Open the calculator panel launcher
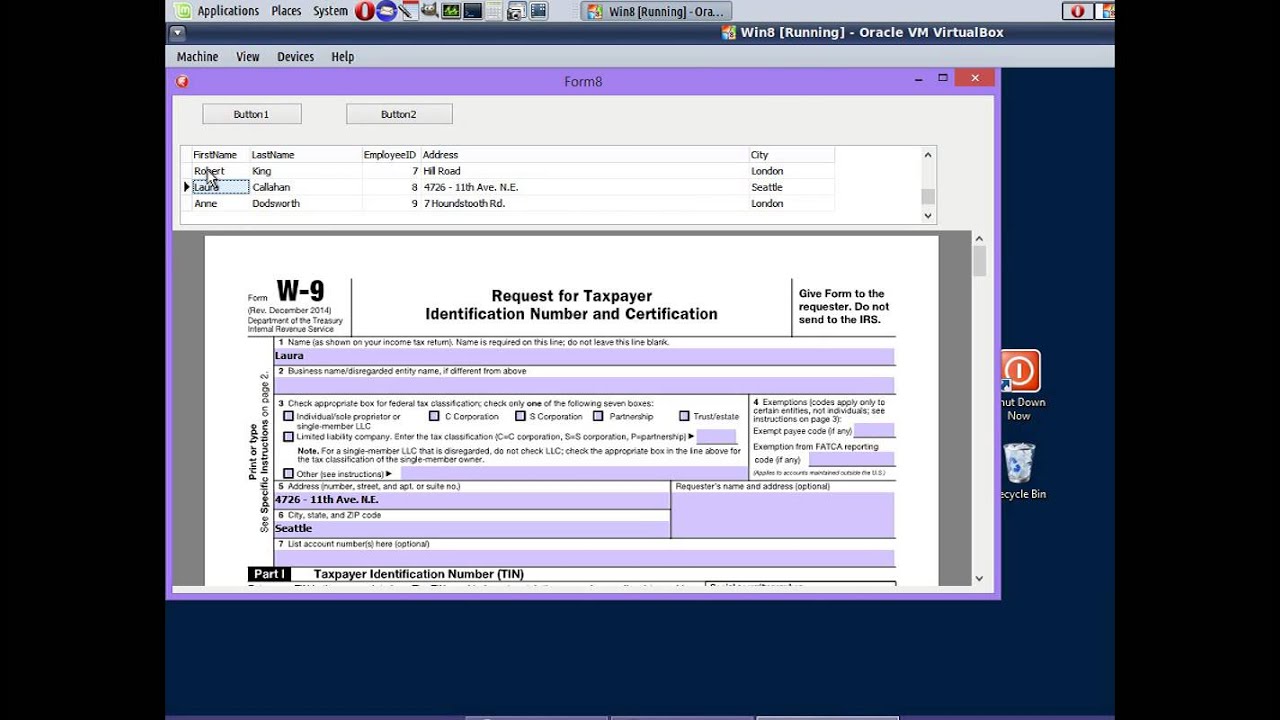1280x720 pixels. coord(494,11)
